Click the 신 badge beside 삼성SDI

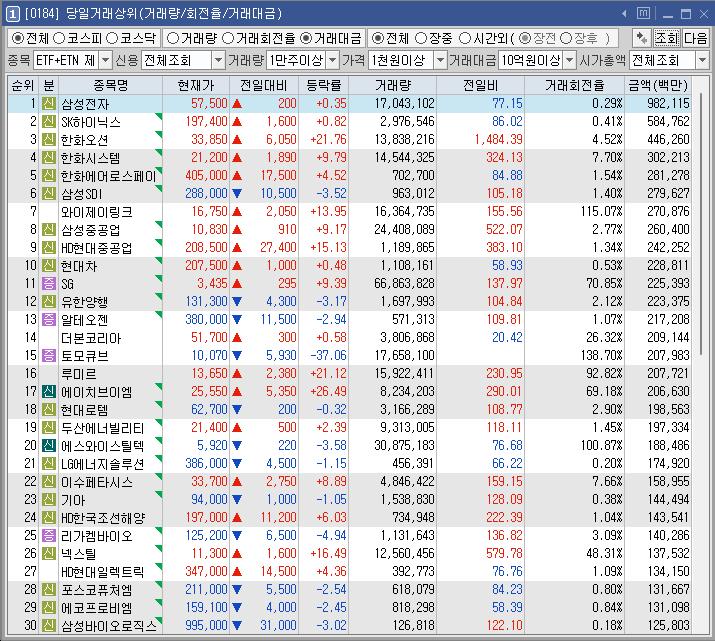tap(49, 193)
